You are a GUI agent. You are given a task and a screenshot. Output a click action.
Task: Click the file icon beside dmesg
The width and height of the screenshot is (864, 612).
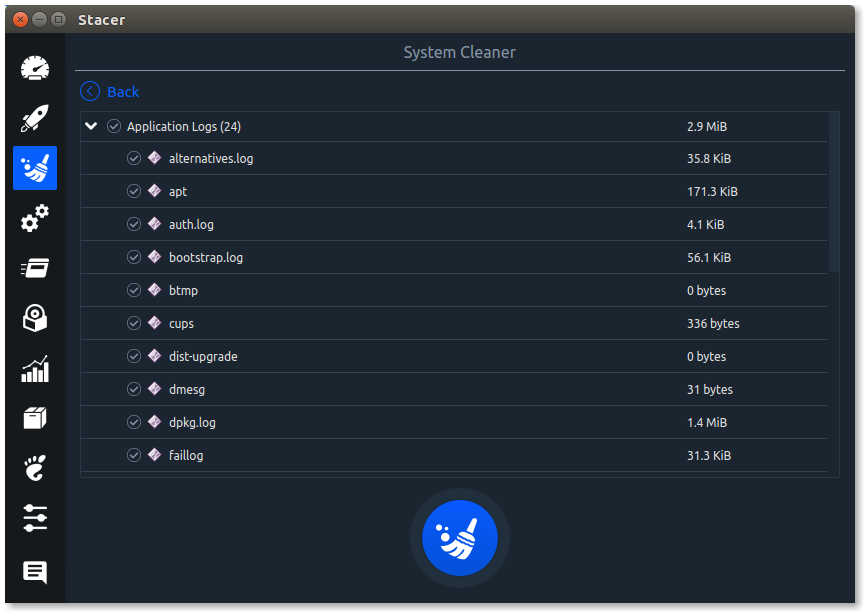pyautogui.click(x=155, y=389)
